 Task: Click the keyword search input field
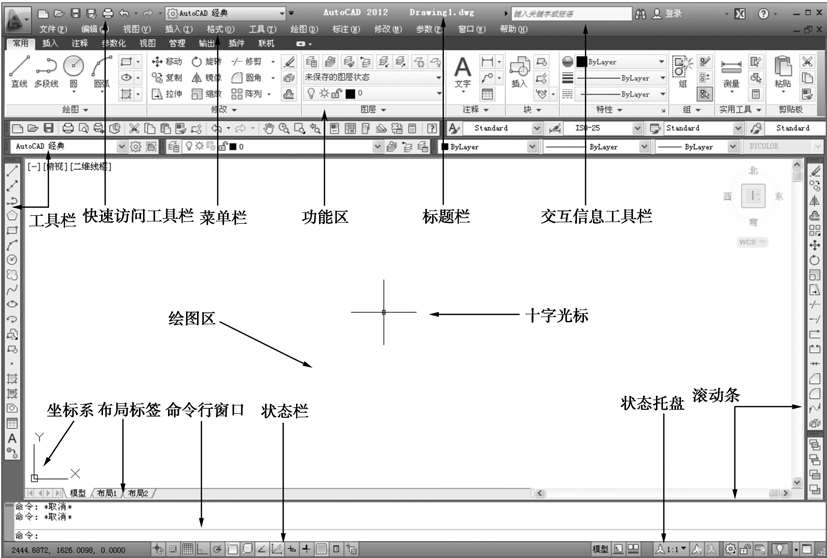(x=571, y=14)
